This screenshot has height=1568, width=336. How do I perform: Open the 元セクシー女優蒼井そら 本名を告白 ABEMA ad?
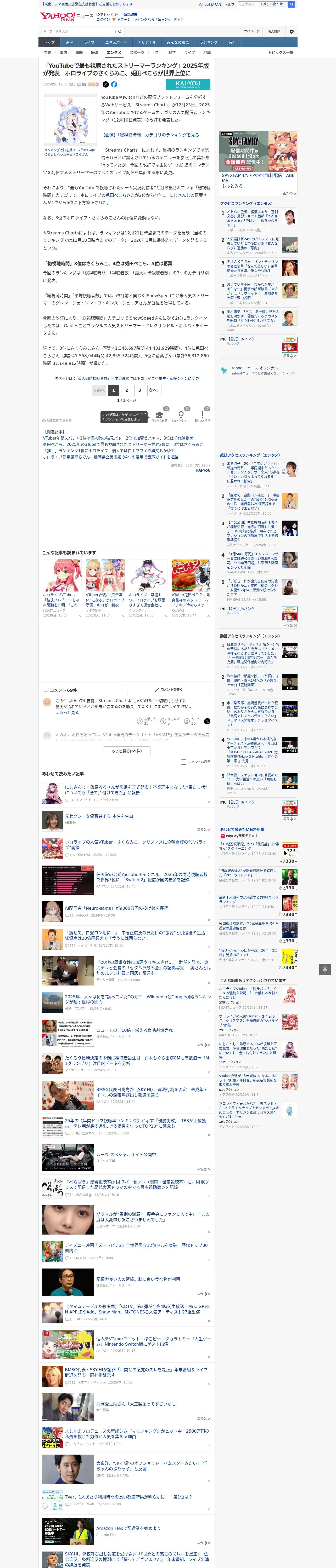pos(99,816)
